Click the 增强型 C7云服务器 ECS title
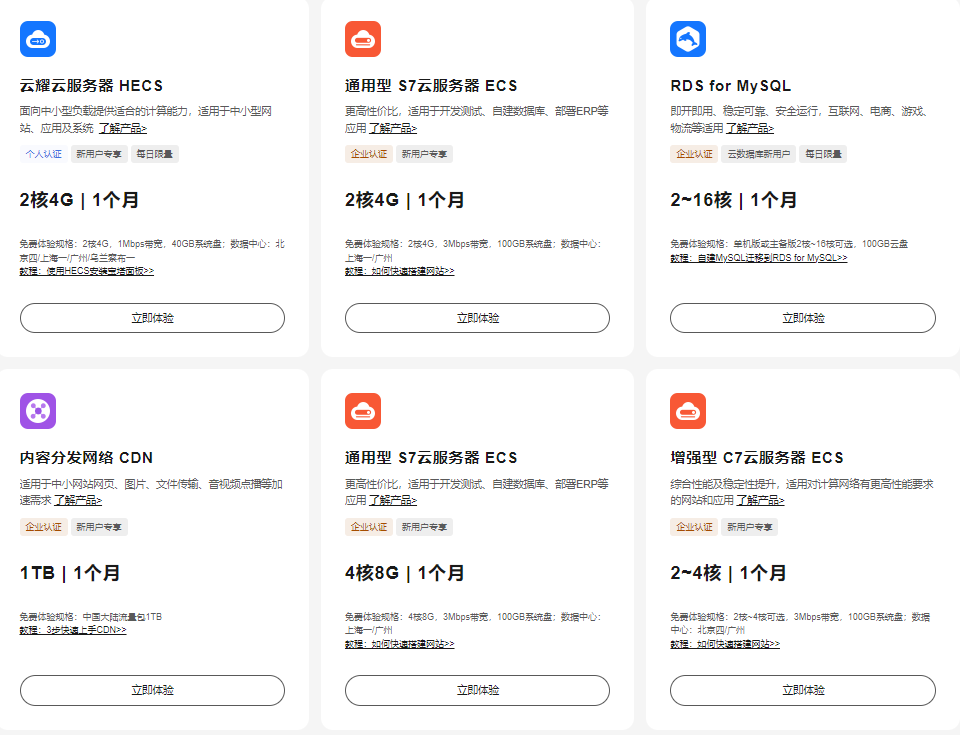 757,458
